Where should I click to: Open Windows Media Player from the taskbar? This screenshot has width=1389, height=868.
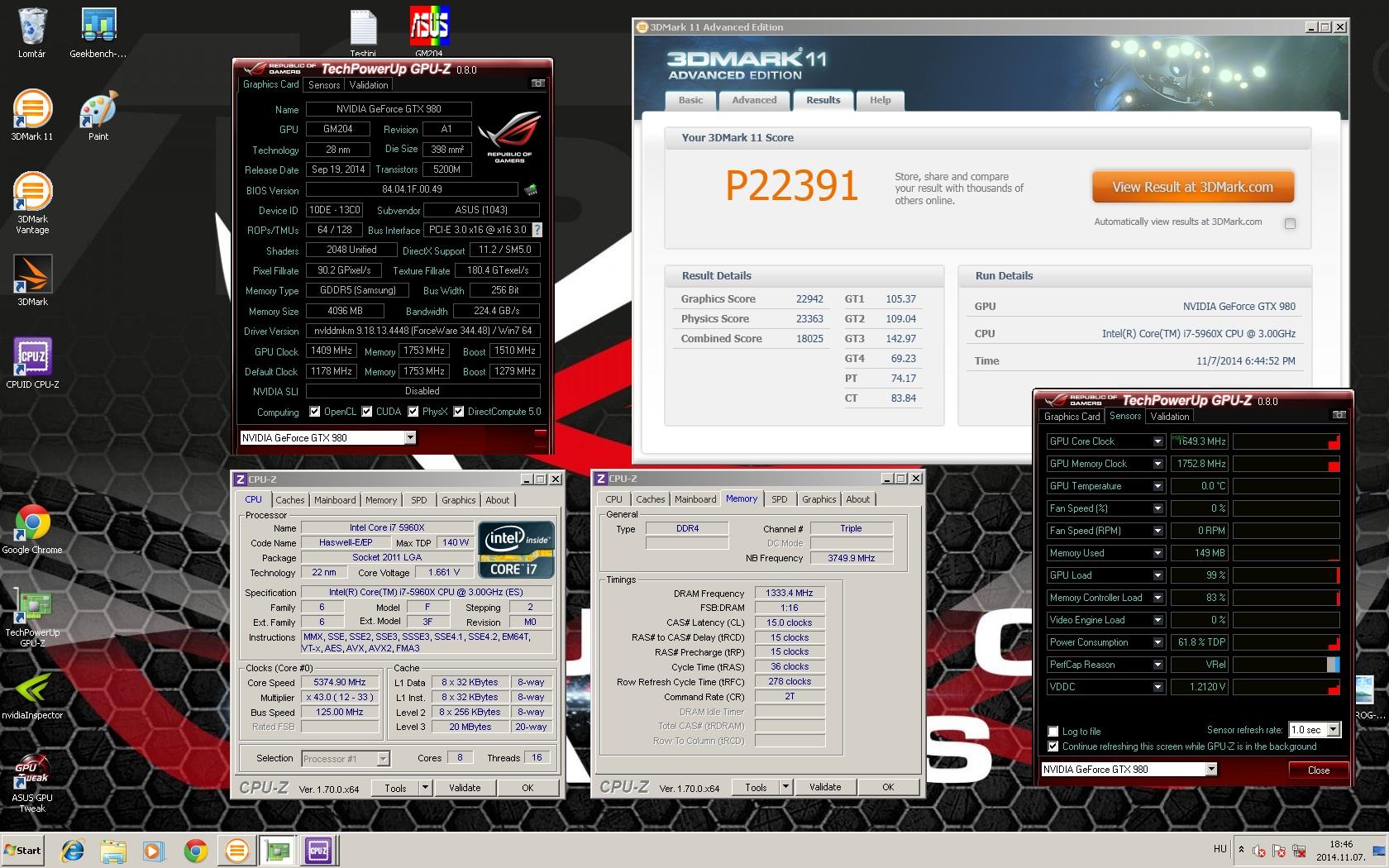point(154,851)
